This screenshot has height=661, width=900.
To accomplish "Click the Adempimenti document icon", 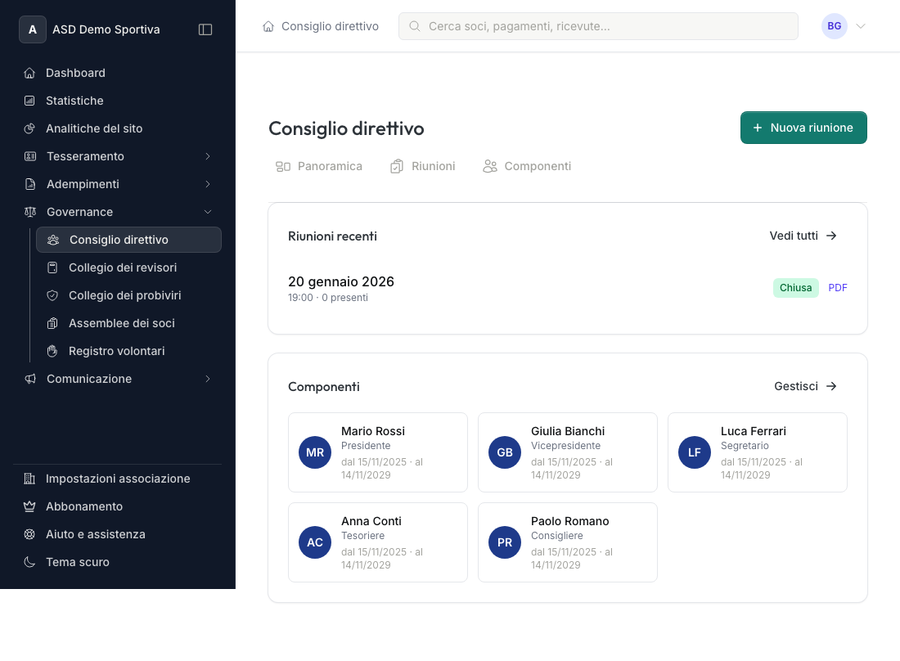I will [x=30, y=184].
